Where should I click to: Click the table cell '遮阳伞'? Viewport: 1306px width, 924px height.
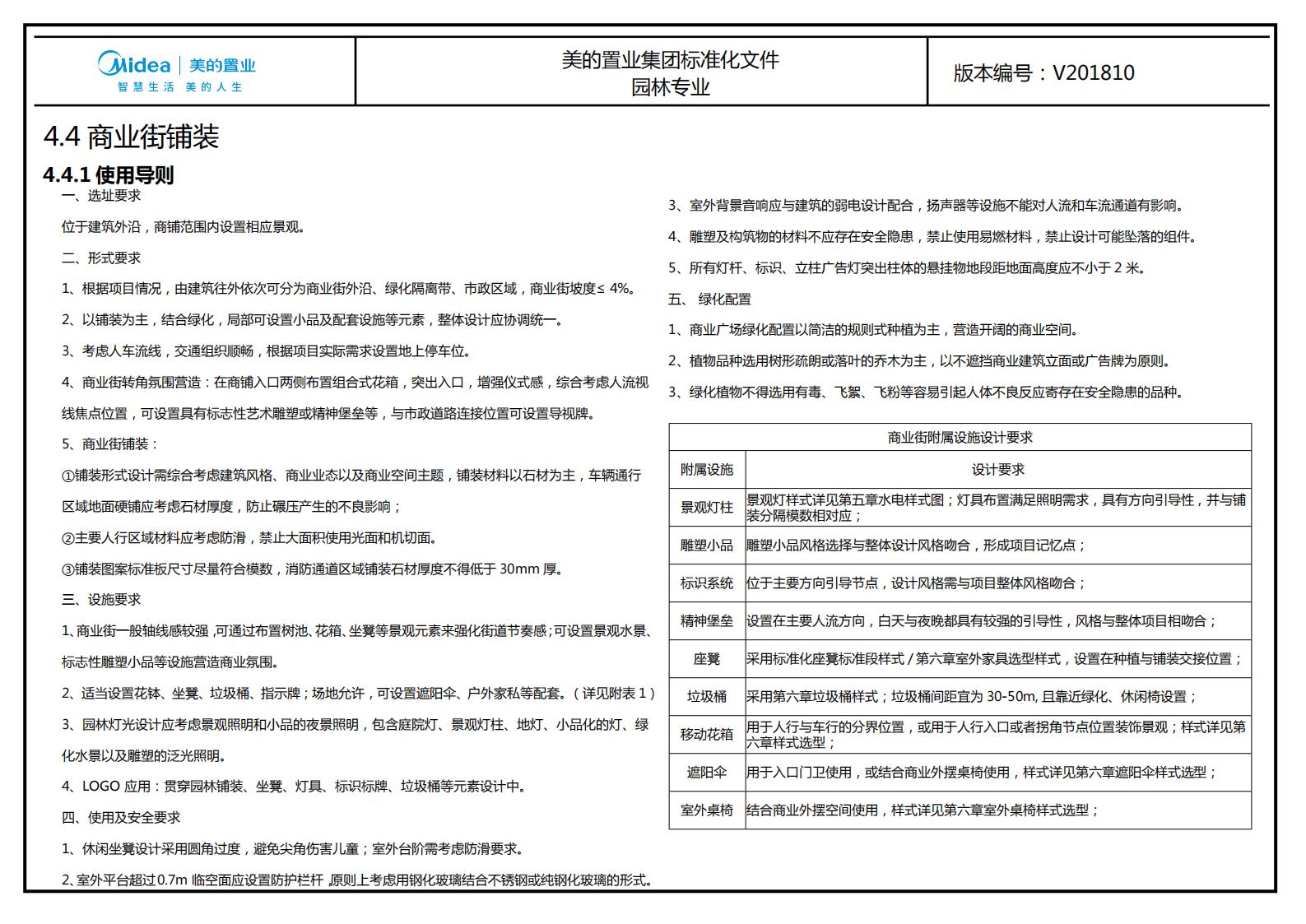tap(707, 773)
